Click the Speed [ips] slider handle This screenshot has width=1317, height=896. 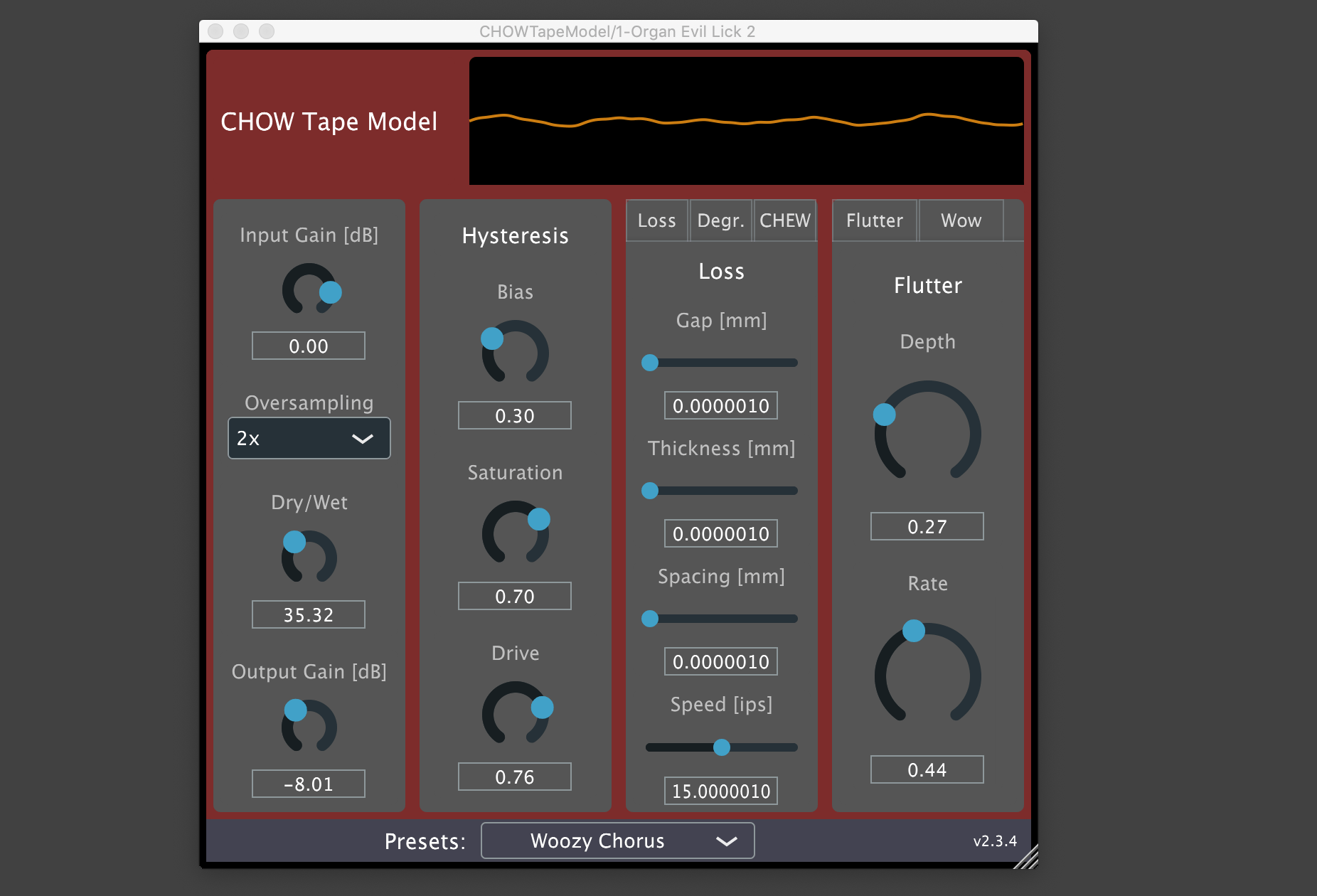[723, 747]
